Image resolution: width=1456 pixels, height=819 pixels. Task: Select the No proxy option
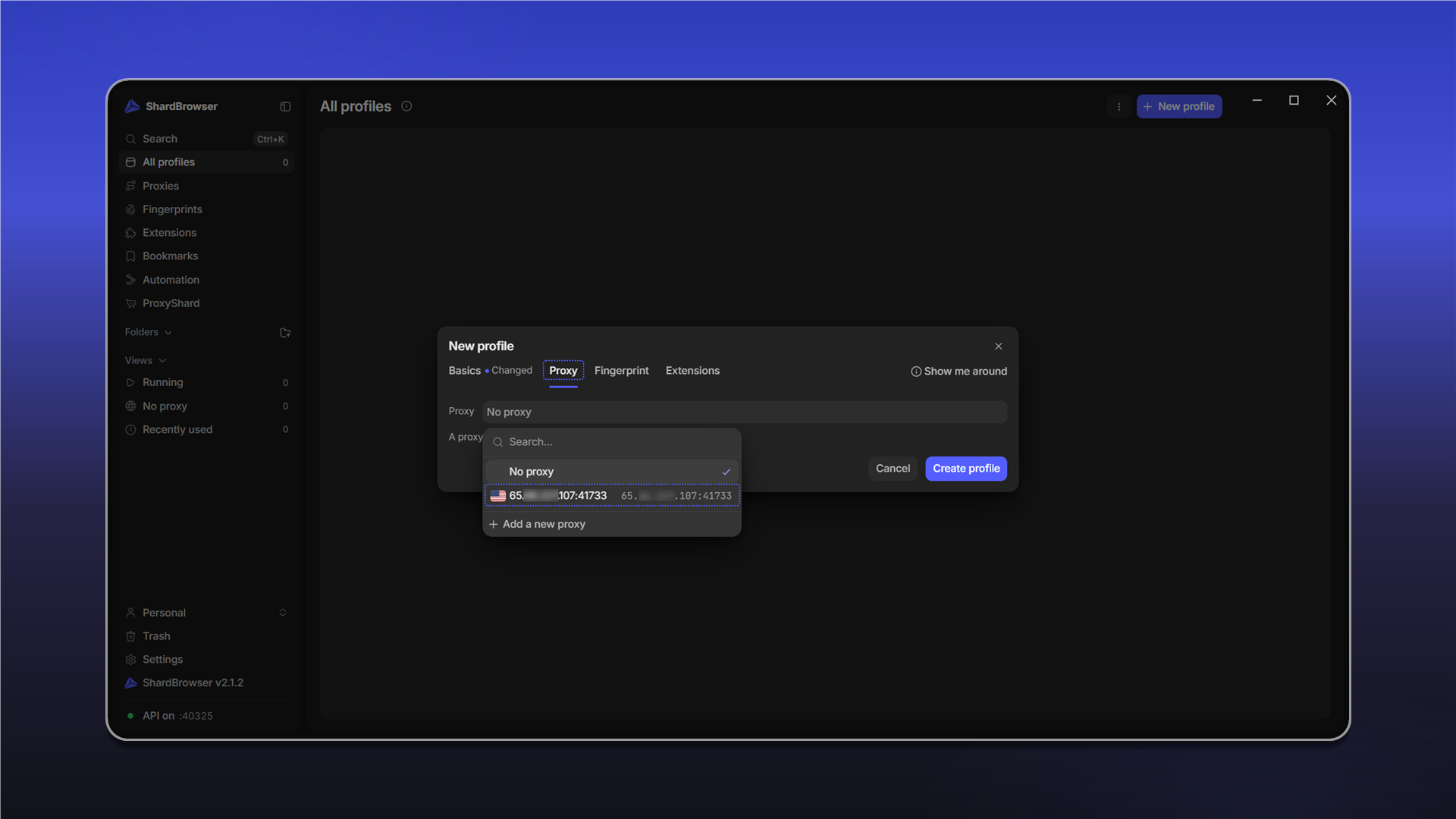(612, 472)
